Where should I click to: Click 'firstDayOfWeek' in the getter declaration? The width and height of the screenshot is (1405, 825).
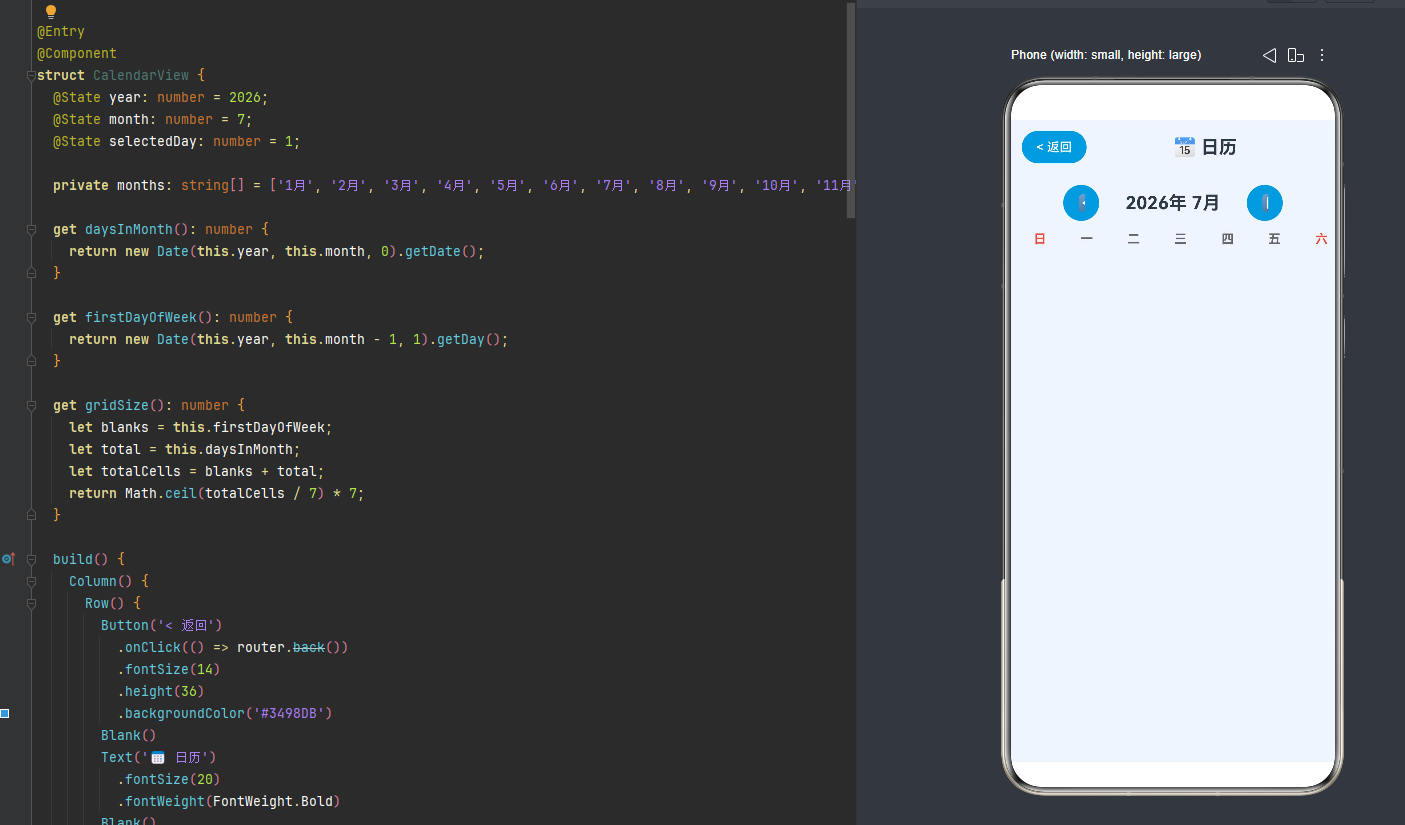point(141,317)
